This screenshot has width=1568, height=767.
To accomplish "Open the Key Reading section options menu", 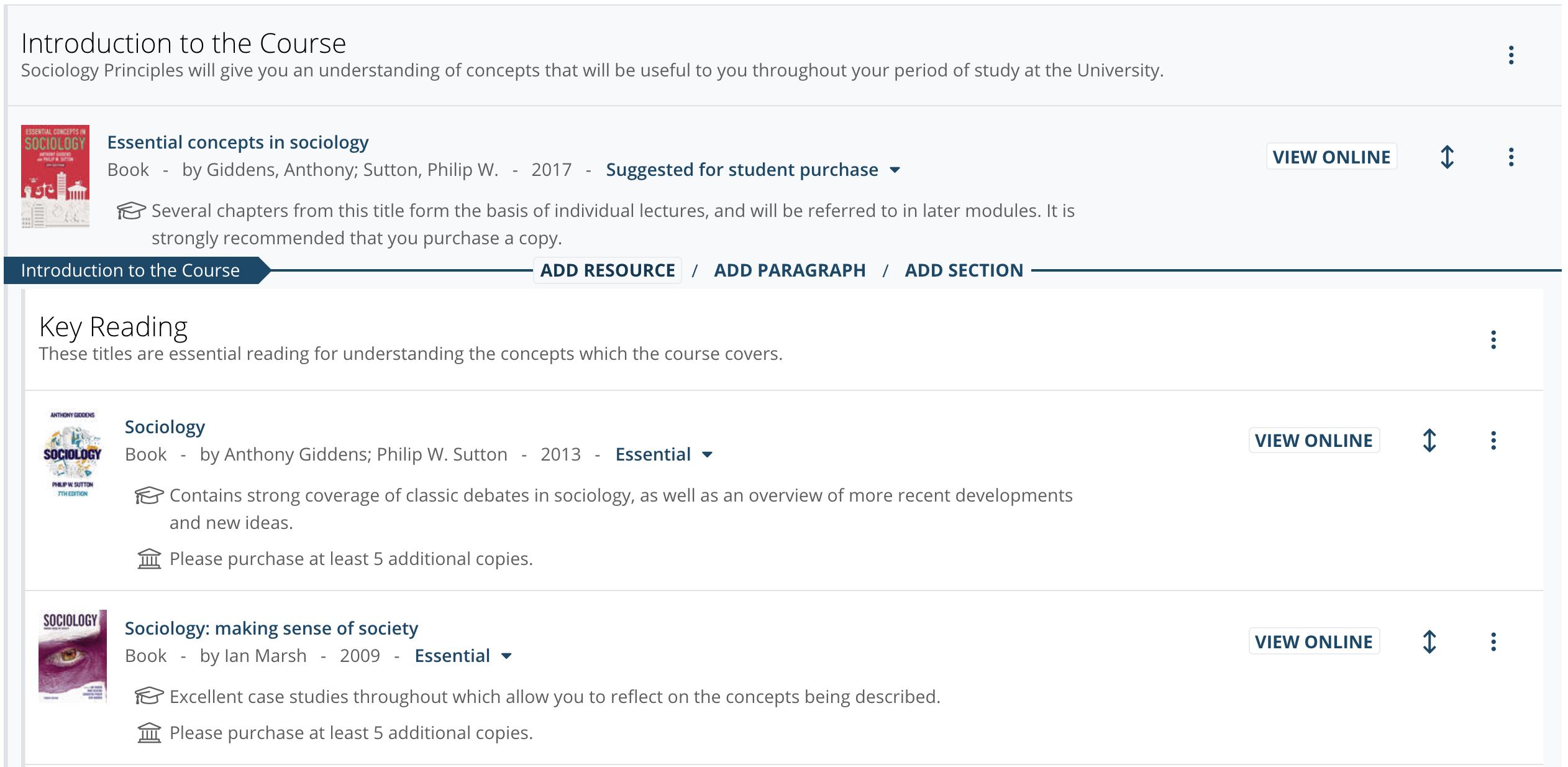I will click(x=1493, y=339).
